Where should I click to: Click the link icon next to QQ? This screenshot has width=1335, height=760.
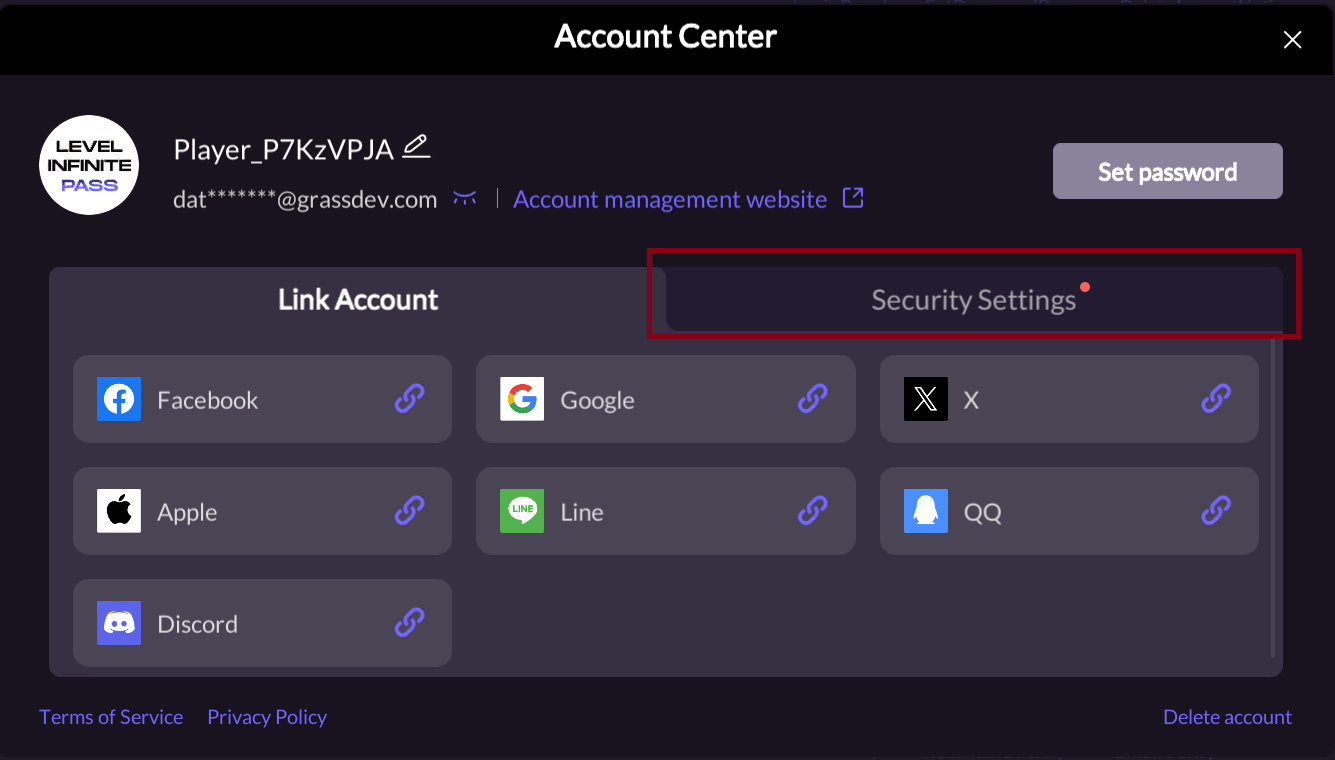(1216, 511)
